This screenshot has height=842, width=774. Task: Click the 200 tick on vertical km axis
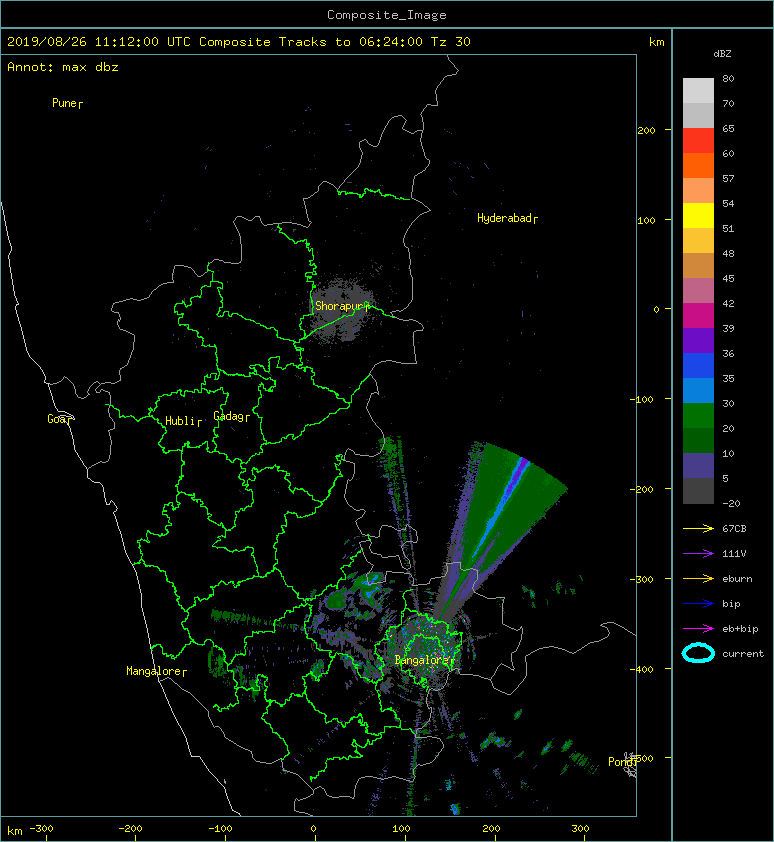[646, 130]
